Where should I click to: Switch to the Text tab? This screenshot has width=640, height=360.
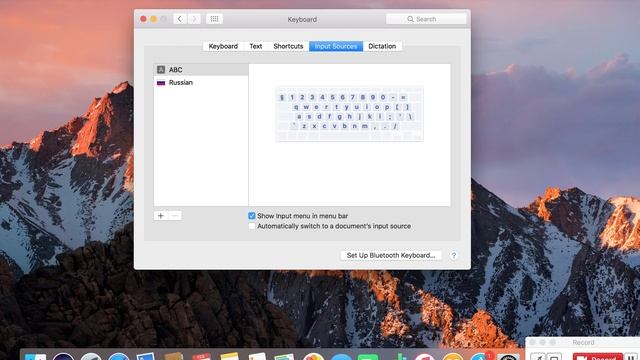[x=256, y=46]
